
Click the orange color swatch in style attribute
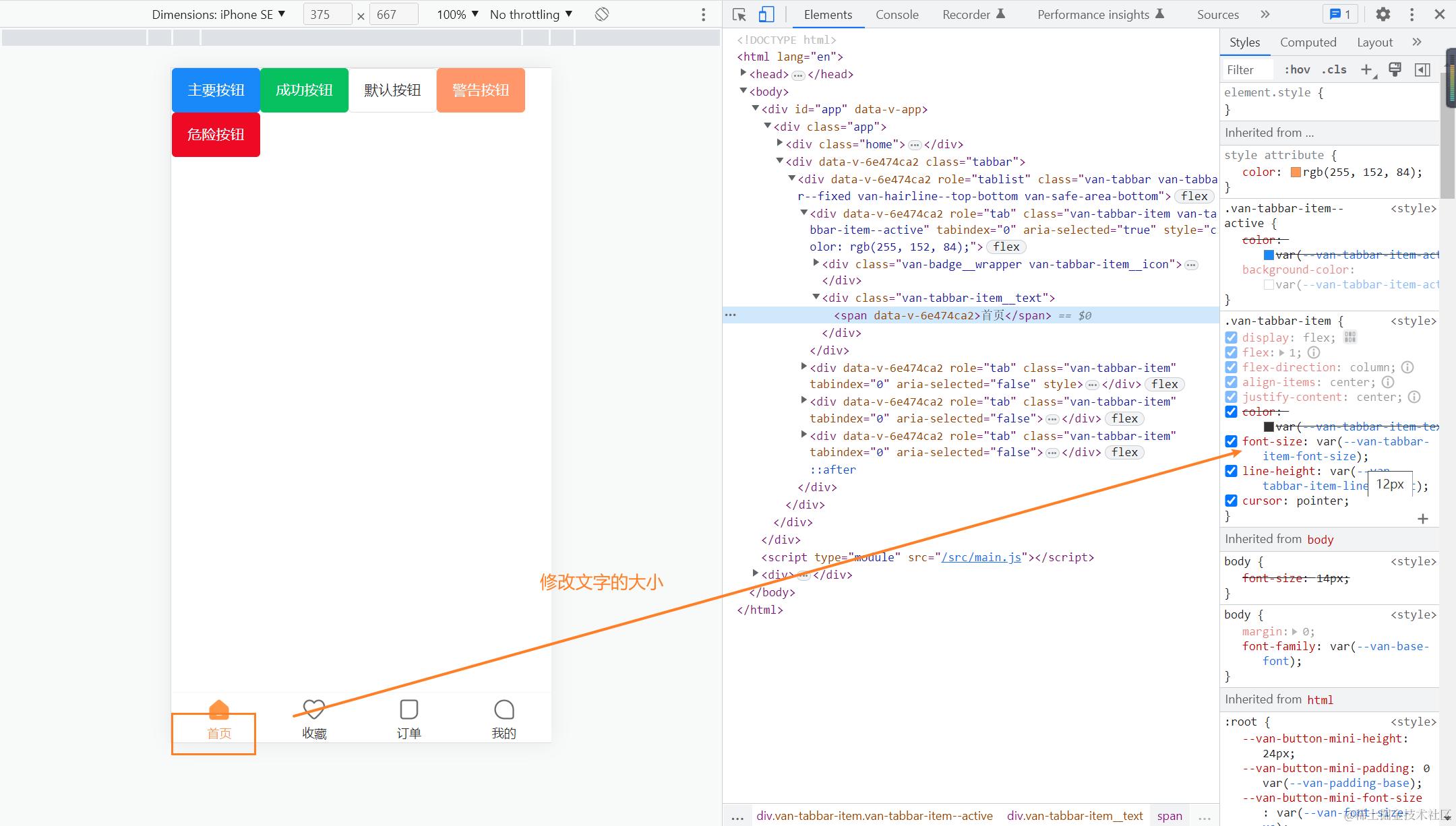pos(1296,172)
